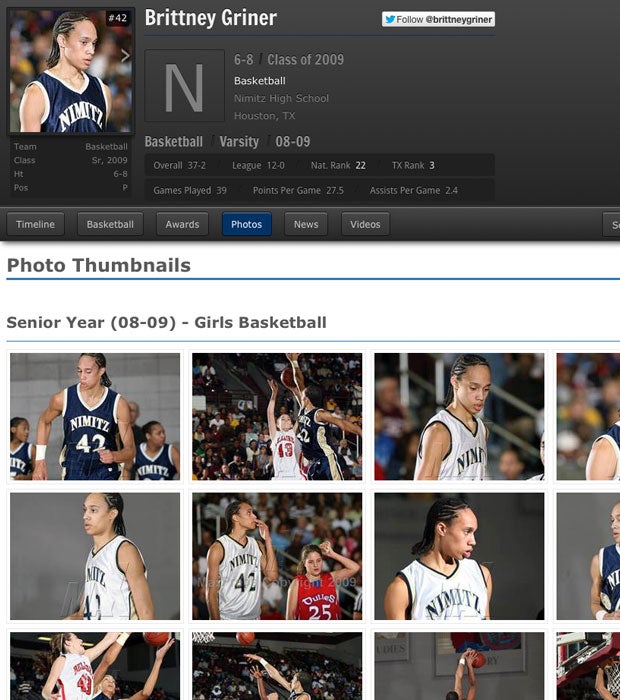Click the 08-09 season label
This screenshot has width=620, height=700.
coord(293,142)
